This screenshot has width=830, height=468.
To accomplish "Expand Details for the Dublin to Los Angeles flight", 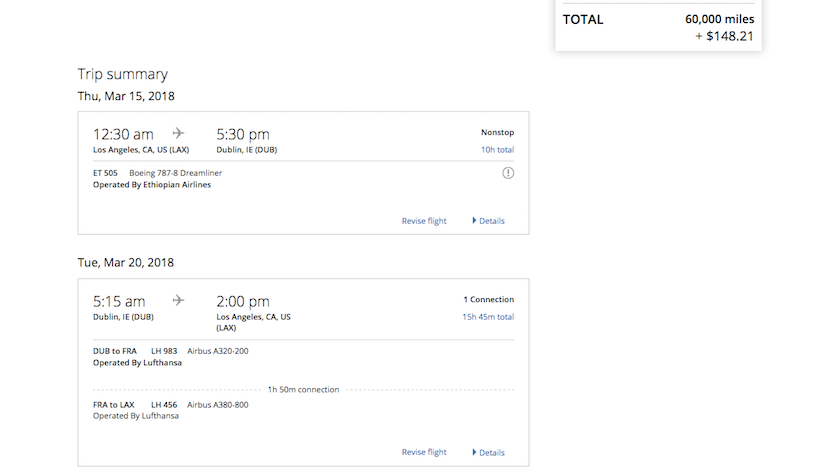I will pos(489,452).
